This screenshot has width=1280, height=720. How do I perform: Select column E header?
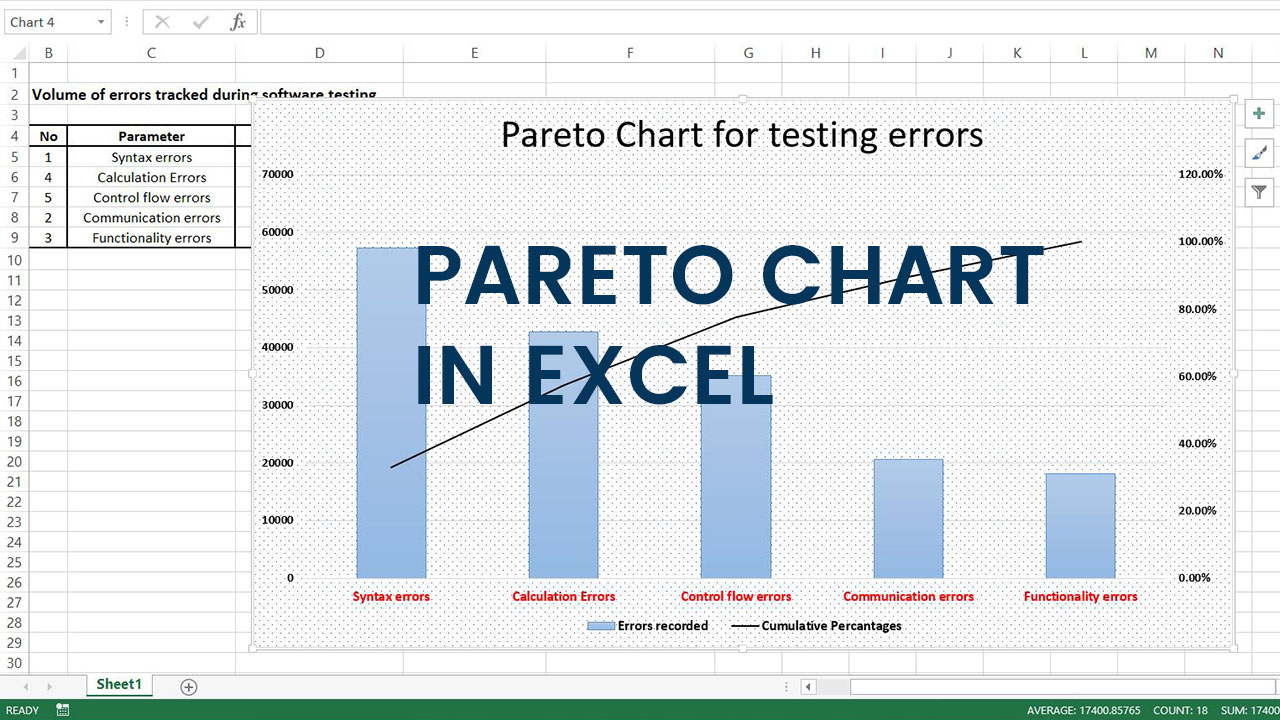[474, 53]
